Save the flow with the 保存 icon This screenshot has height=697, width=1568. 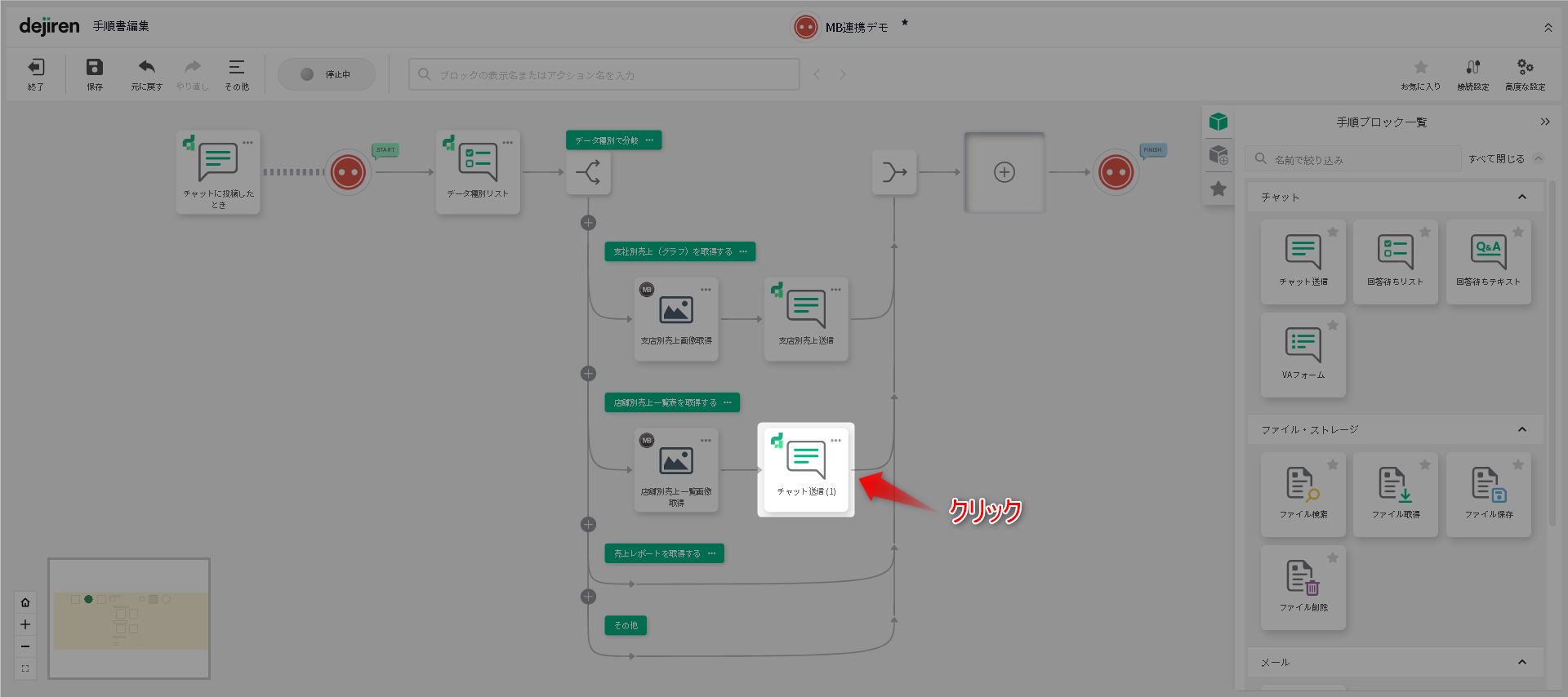click(x=95, y=67)
